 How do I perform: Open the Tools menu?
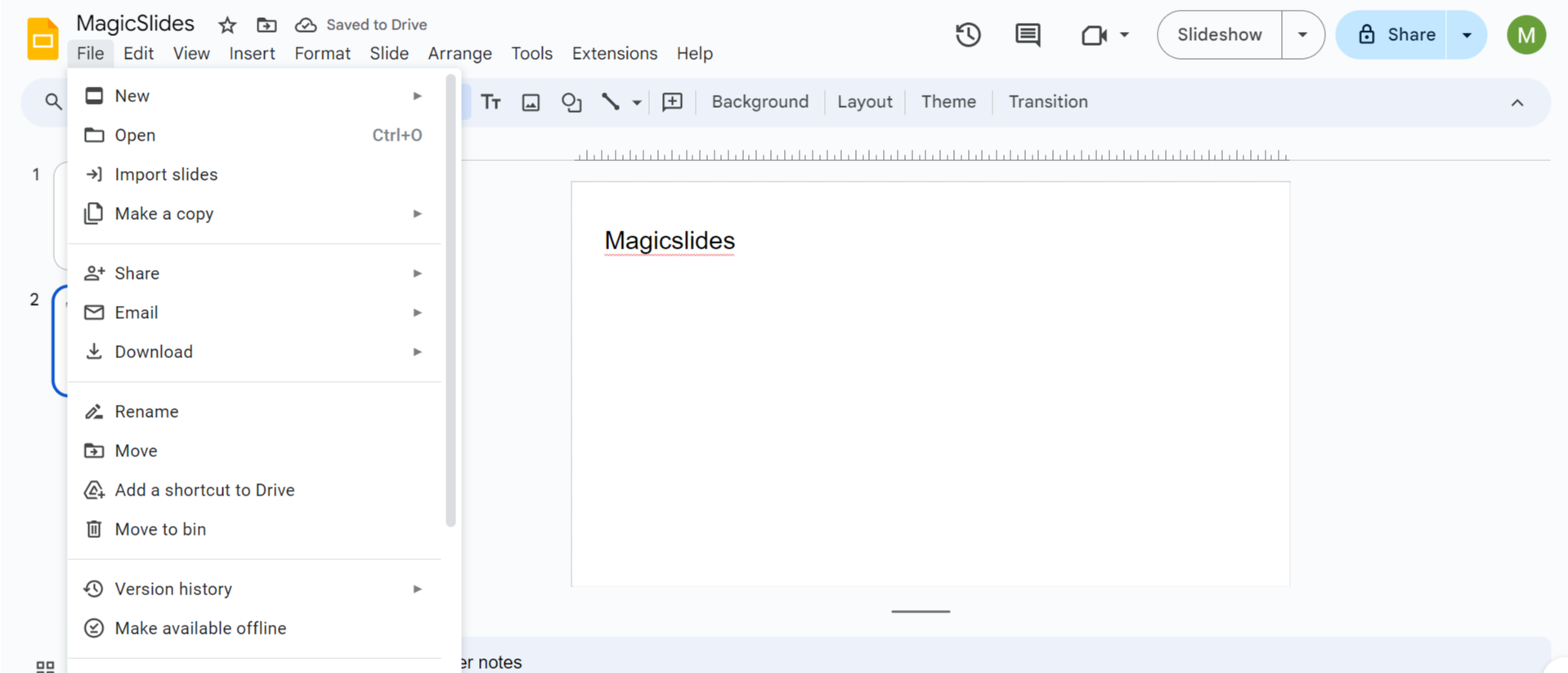(x=531, y=53)
